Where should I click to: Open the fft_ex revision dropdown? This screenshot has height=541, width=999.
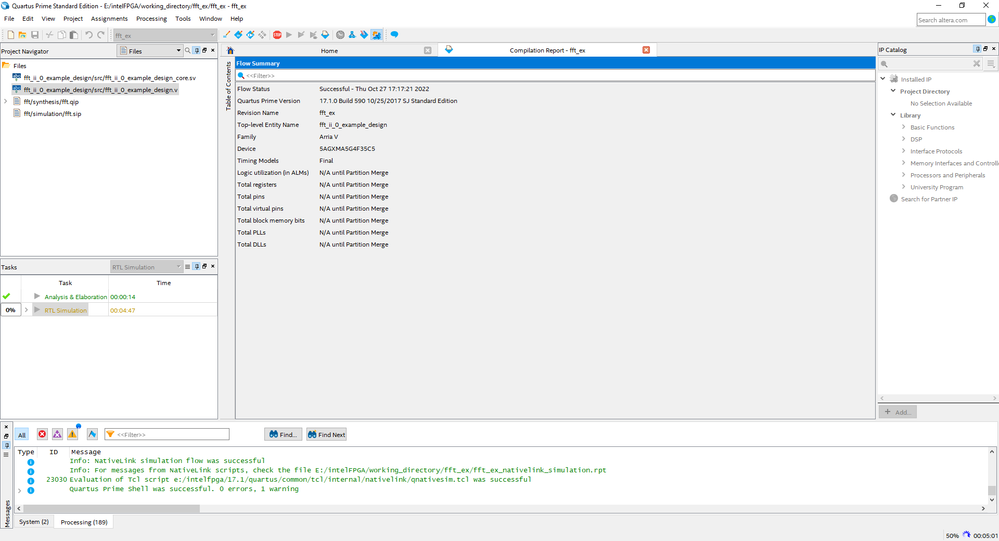click(x=164, y=36)
